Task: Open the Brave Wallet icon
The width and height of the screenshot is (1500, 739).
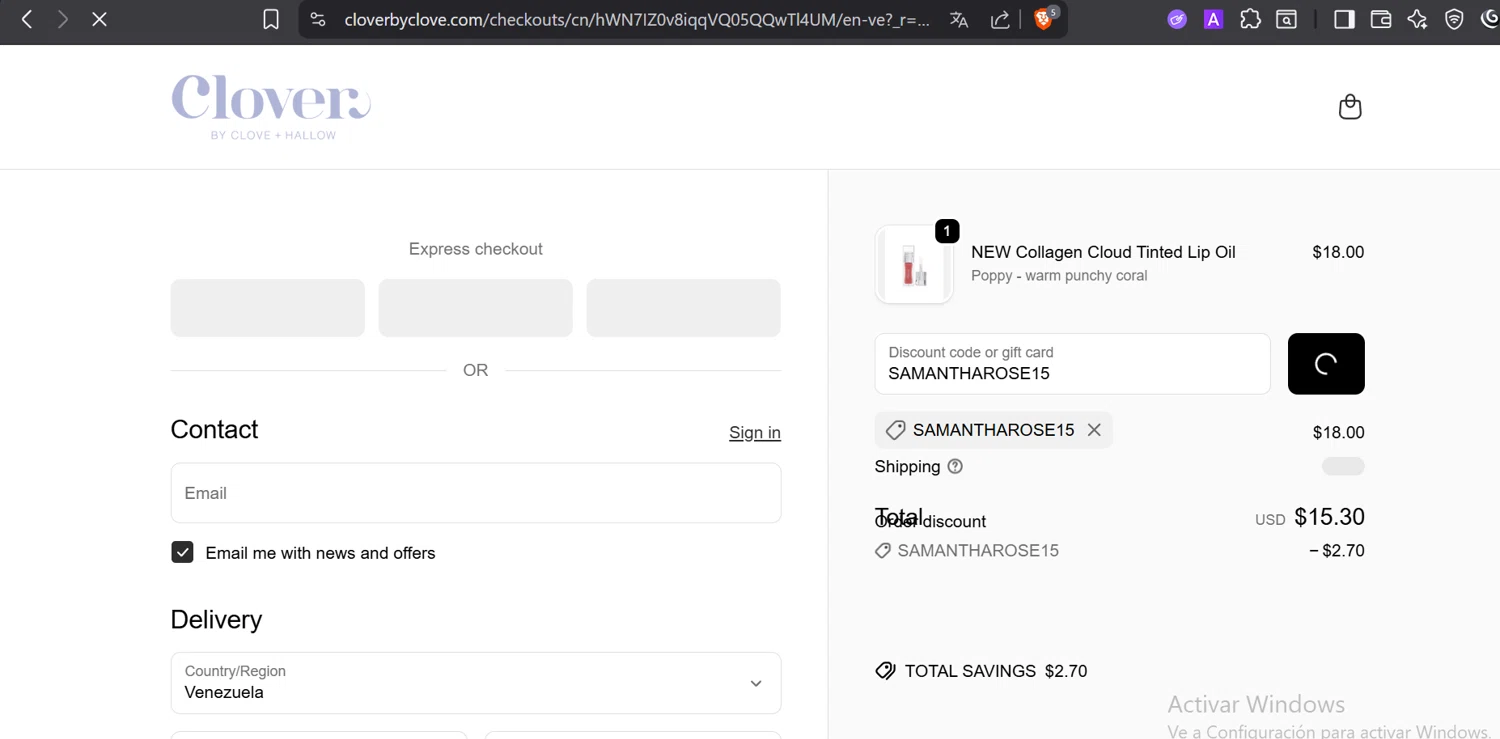Action: point(1381,19)
